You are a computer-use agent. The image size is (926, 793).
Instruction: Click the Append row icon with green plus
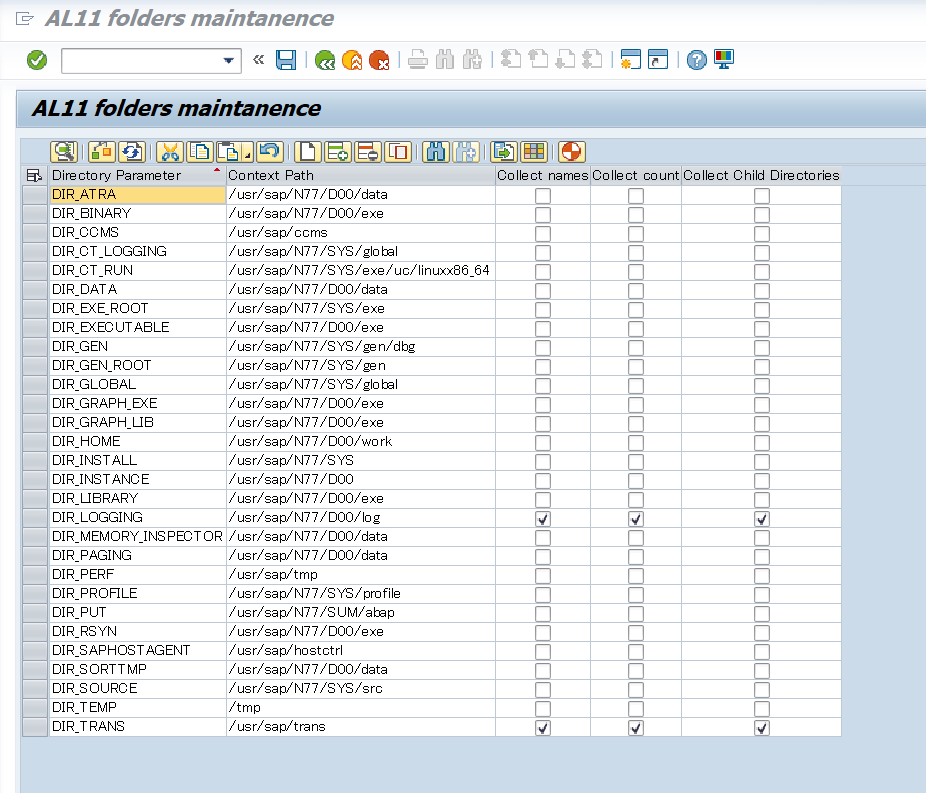[x=337, y=152]
